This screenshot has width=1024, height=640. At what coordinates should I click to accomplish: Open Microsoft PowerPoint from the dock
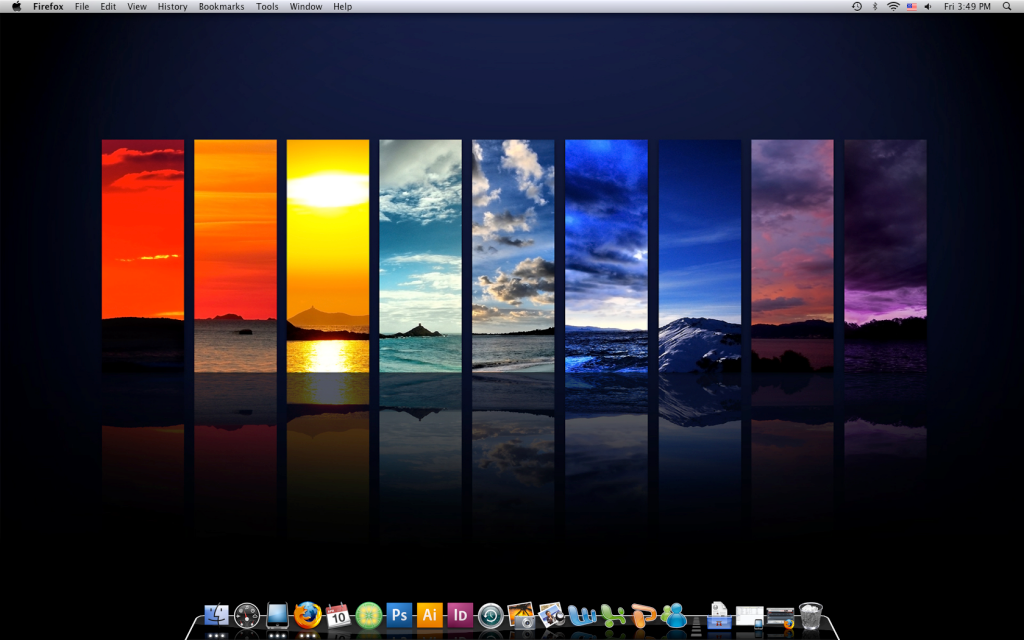(644, 616)
